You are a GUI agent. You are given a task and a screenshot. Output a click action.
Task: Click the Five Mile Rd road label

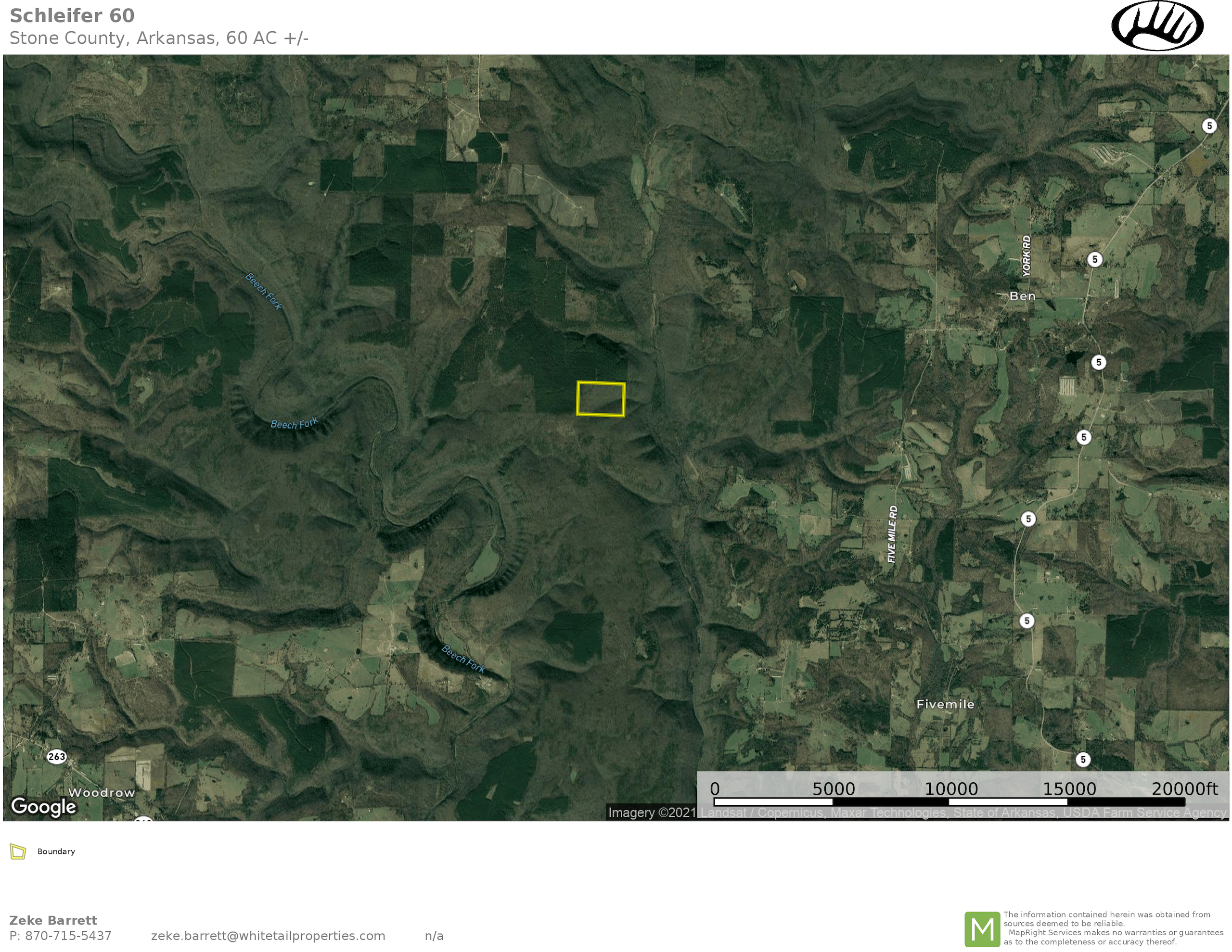[x=892, y=533]
